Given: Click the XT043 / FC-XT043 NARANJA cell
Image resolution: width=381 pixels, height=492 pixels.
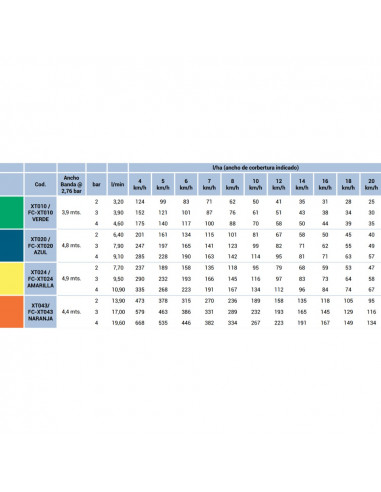Looking at the screenshot, I should (40, 312).
